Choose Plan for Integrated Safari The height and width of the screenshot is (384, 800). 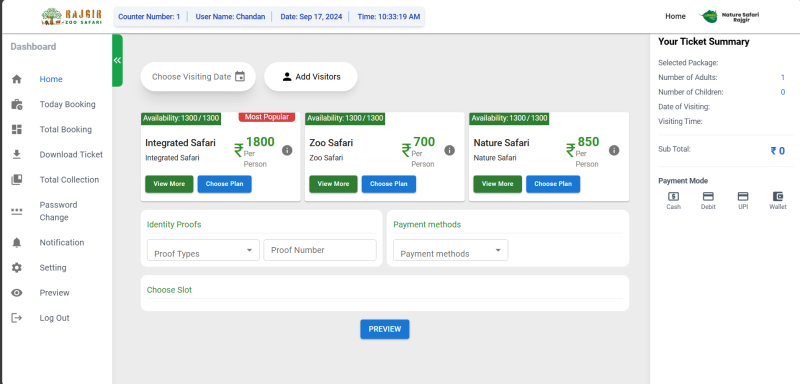click(x=224, y=184)
